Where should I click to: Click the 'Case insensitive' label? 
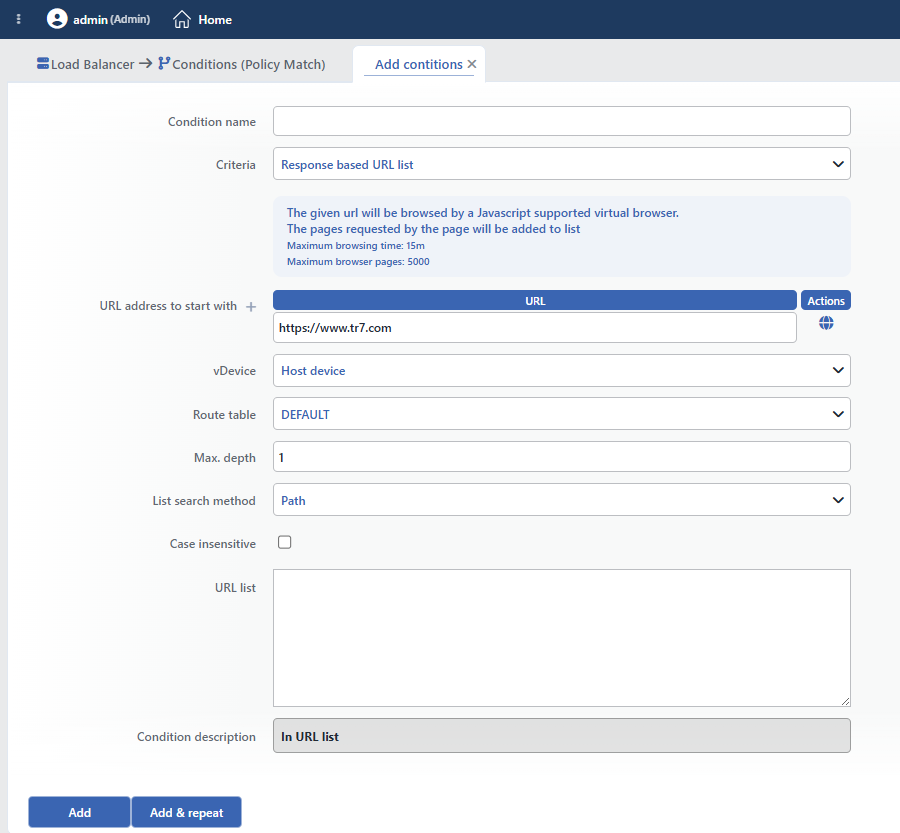click(212, 544)
